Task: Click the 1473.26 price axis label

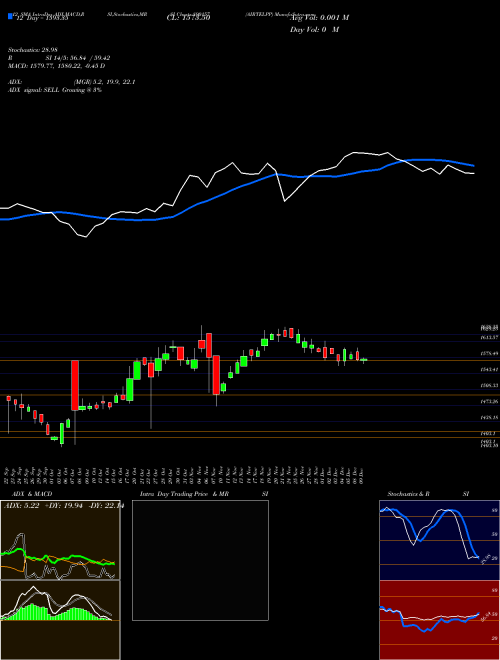Action: [x=489, y=401]
